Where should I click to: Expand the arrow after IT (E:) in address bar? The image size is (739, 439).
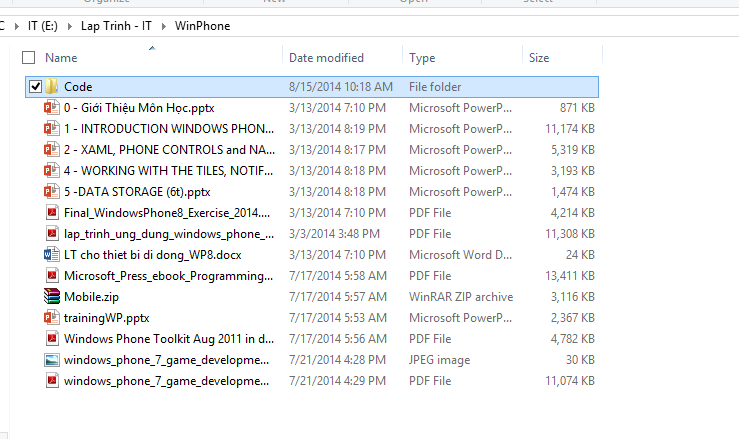point(70,26)
